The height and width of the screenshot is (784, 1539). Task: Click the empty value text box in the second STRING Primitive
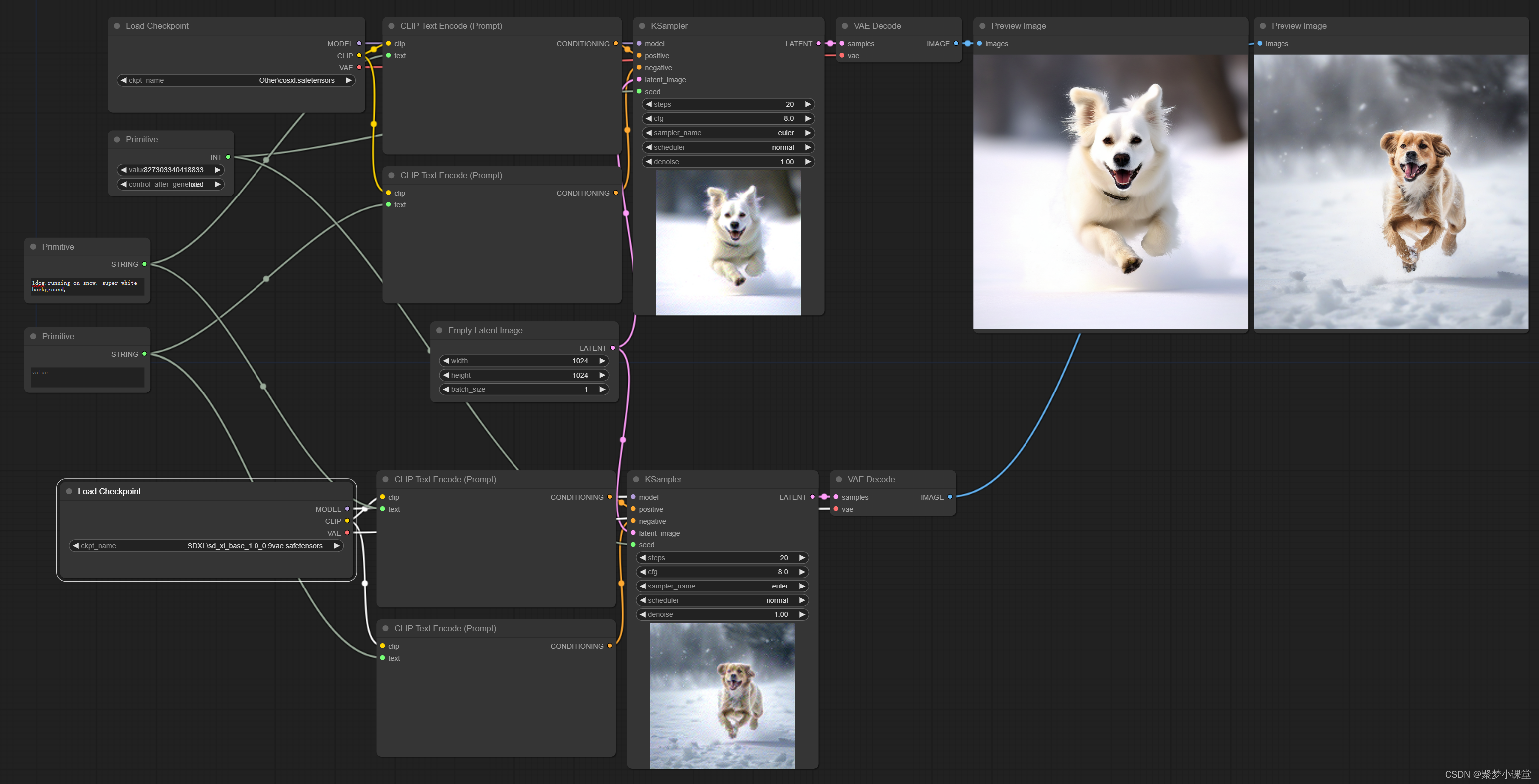click(87, 377)
